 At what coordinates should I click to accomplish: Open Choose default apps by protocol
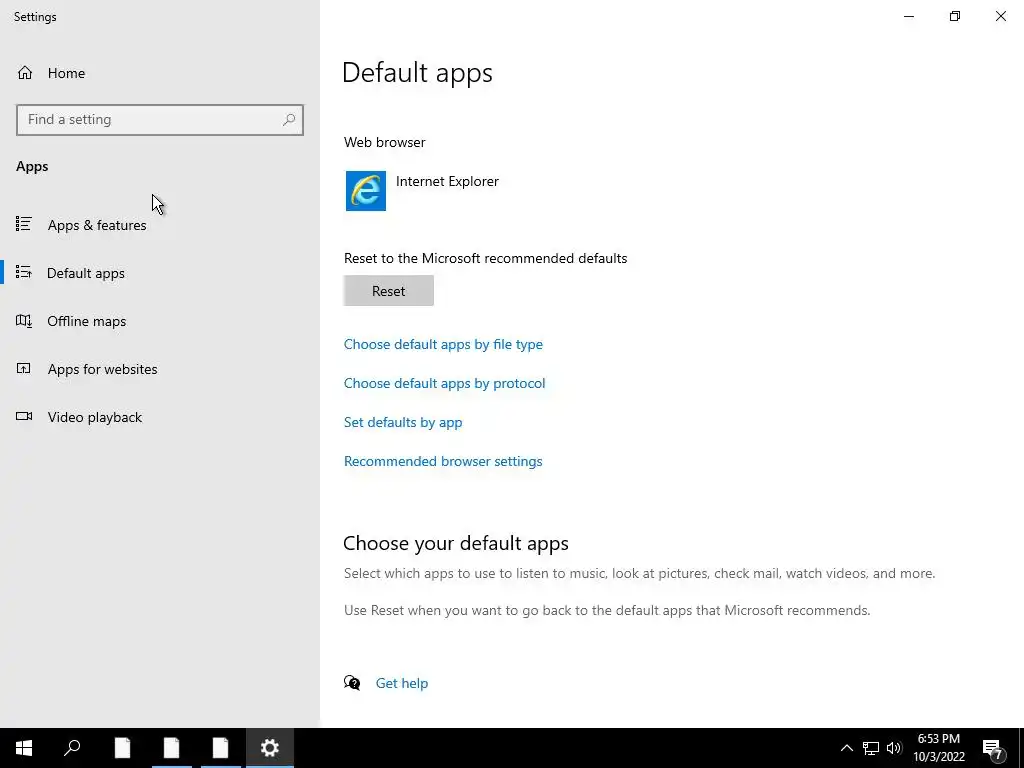[444, 383]
